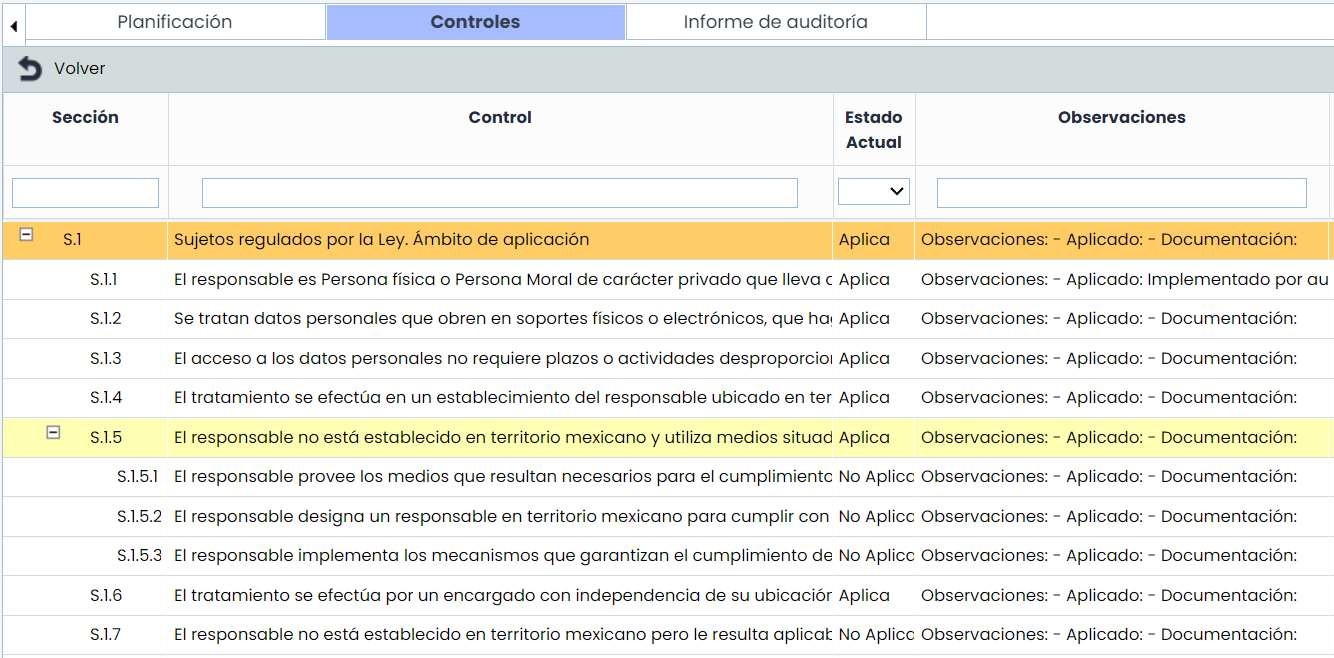
Task: Sort by the Sección column header
Action: click(x=85, y=117)
